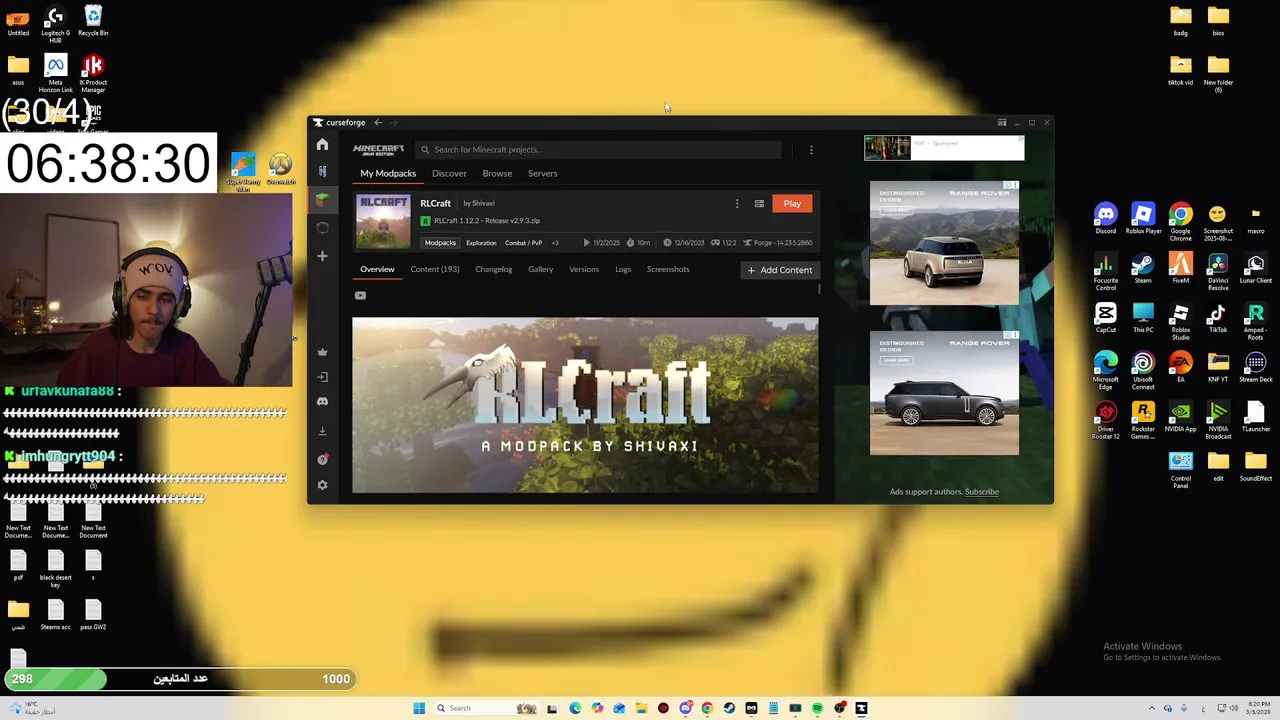The image size is (1280, 720).
Task: Go back with the CurseForge back arrow
Action: pos(378,123)
